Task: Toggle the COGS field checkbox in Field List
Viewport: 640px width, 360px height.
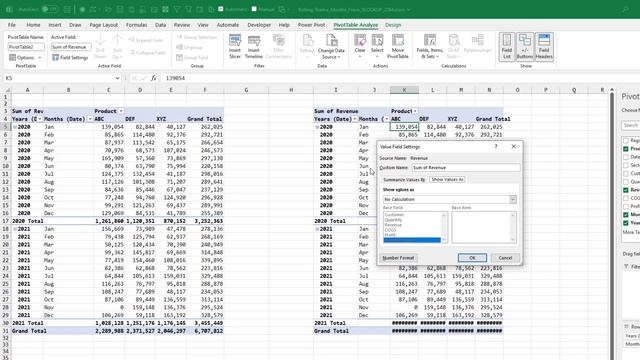Action: 625,198
